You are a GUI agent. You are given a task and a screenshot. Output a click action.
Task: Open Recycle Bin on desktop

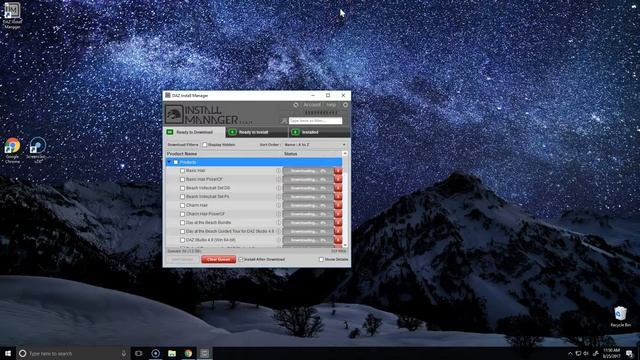[x=620, y=317]
